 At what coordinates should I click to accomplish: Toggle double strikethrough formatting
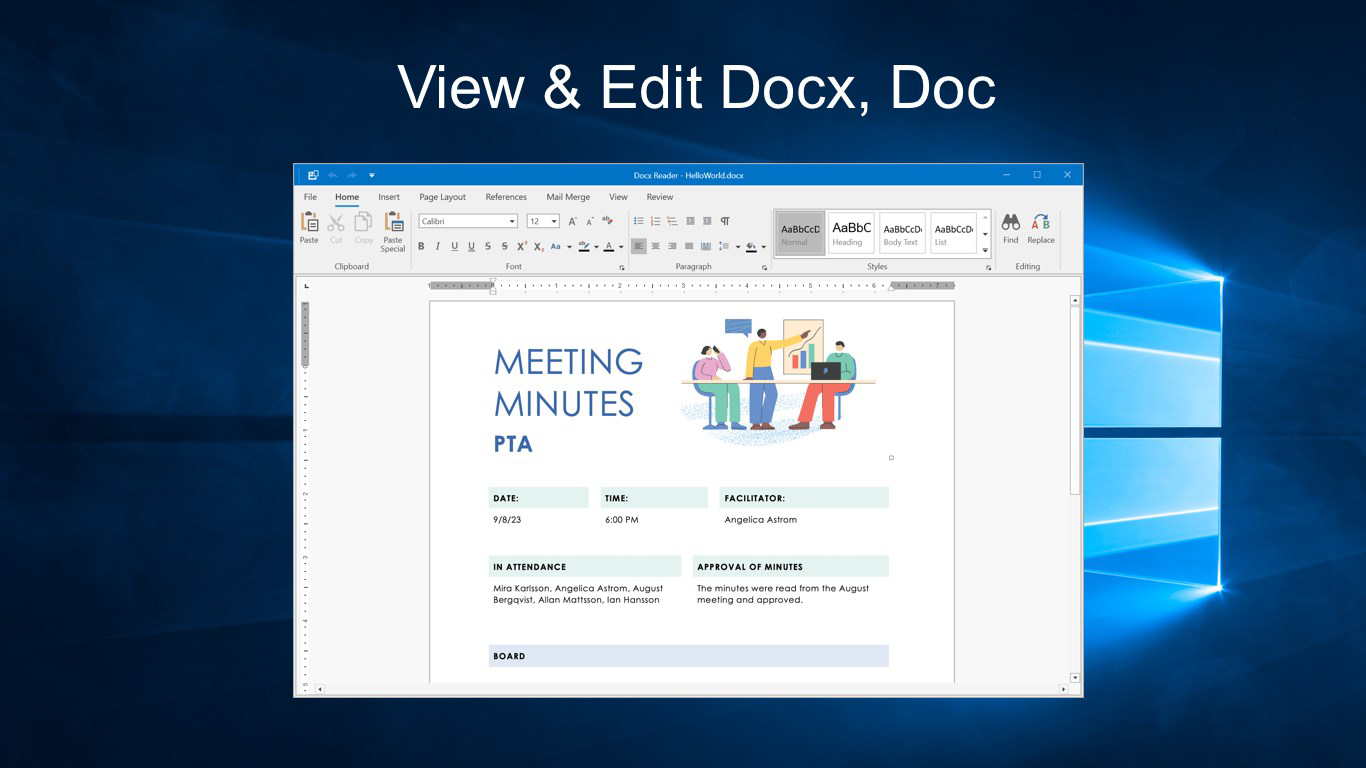tap(505, 246)
